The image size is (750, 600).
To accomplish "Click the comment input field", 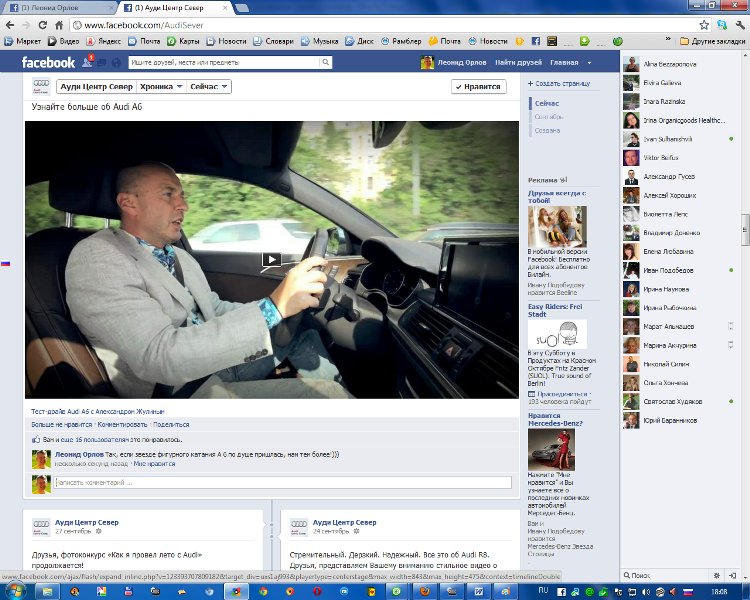I will coord(282,482).
